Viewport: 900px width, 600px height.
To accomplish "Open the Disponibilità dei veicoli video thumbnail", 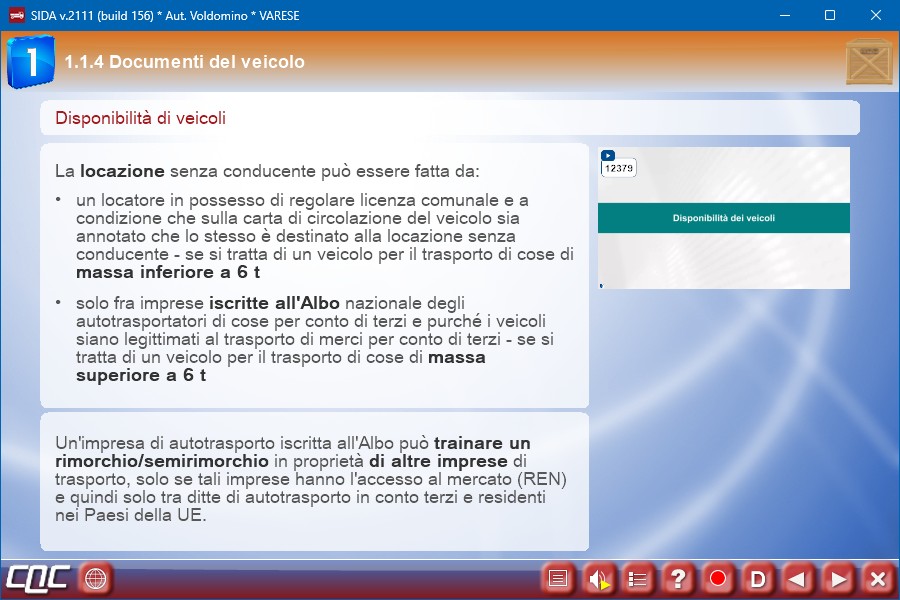I will pos(723,218).
